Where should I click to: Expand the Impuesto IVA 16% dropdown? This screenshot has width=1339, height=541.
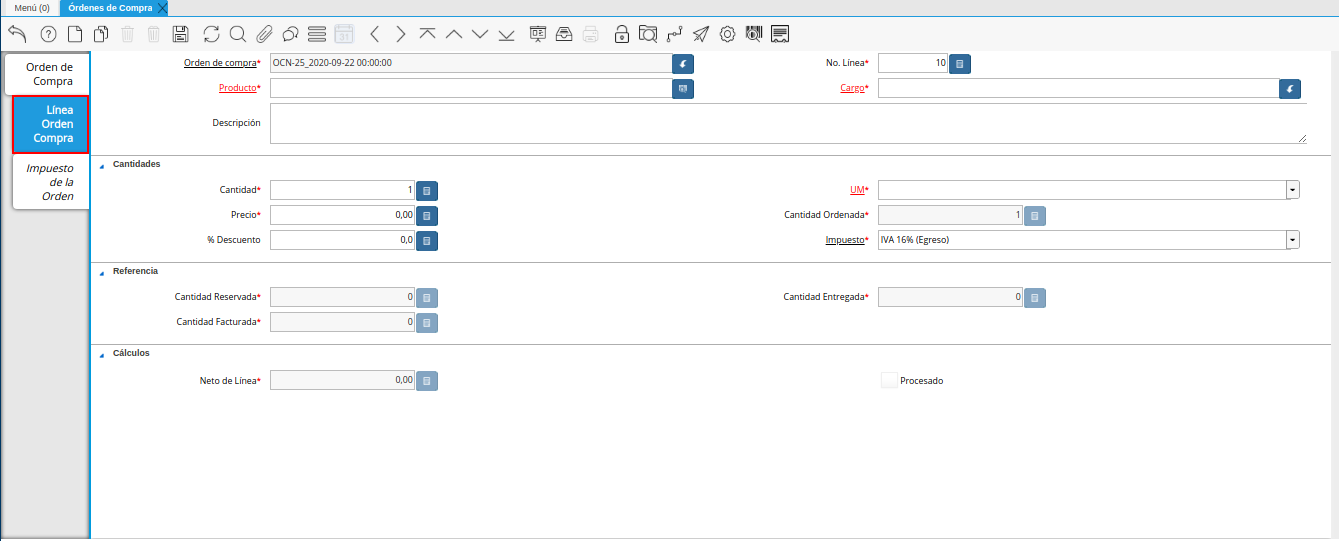tap(1292, 240)
